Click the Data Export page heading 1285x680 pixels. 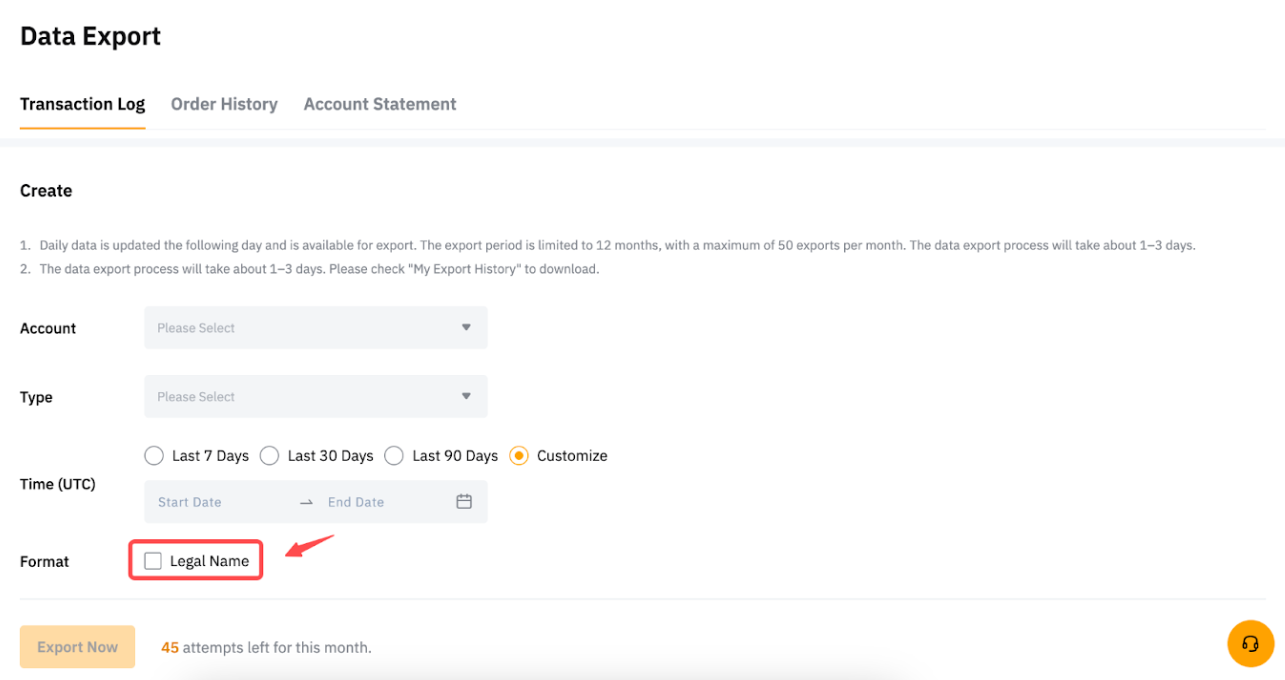tap(90, 37)
